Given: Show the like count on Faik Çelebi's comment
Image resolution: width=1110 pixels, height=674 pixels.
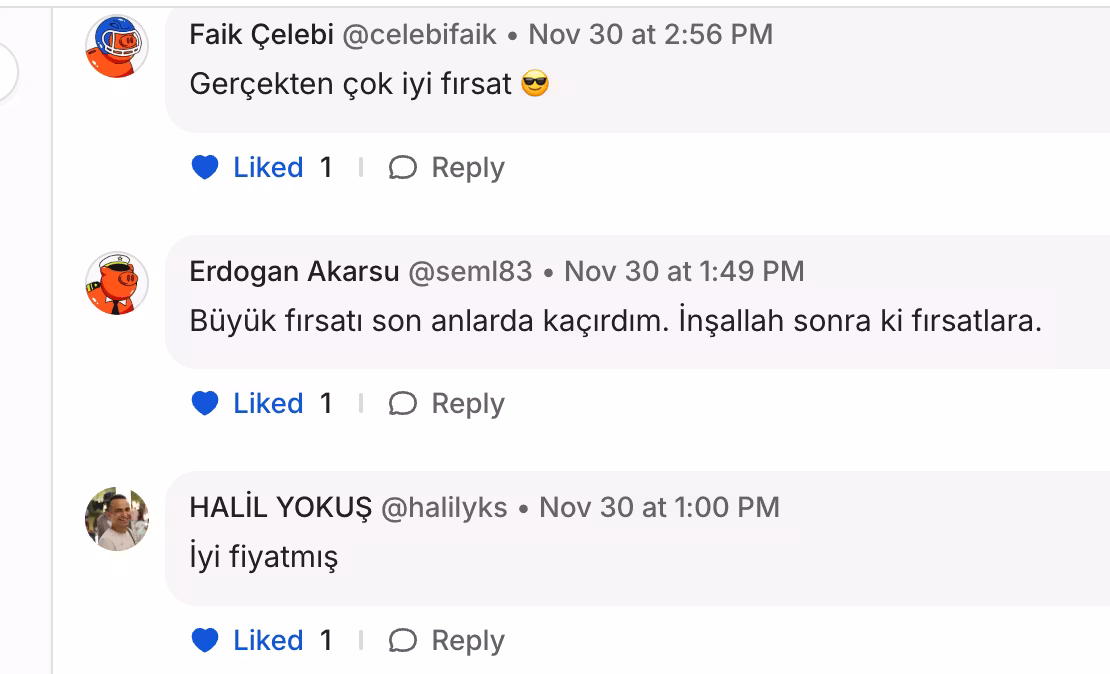Looking at the screenshot, I should point(326,168).
